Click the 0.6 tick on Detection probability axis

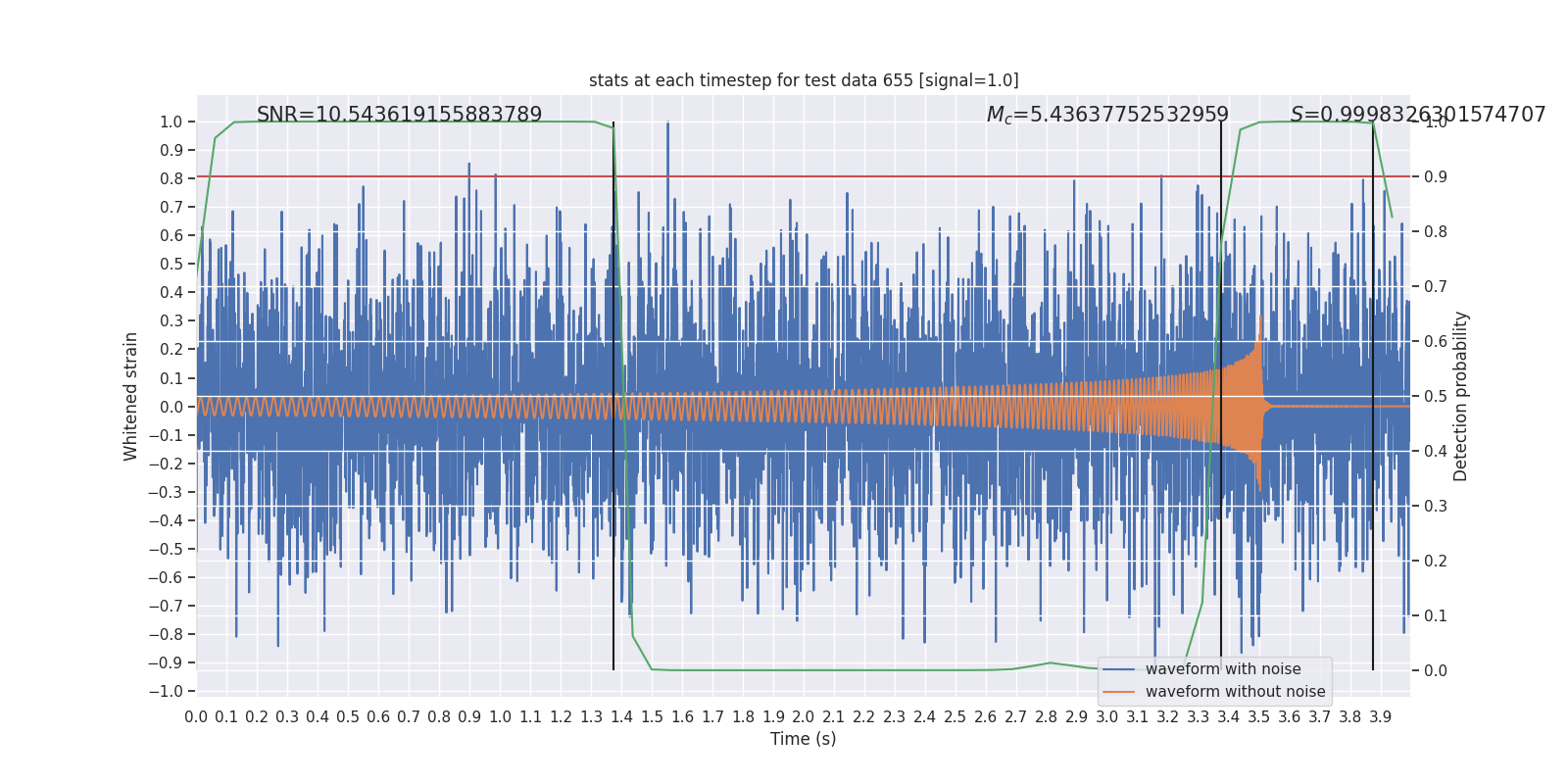click(x=1436, y=342)
